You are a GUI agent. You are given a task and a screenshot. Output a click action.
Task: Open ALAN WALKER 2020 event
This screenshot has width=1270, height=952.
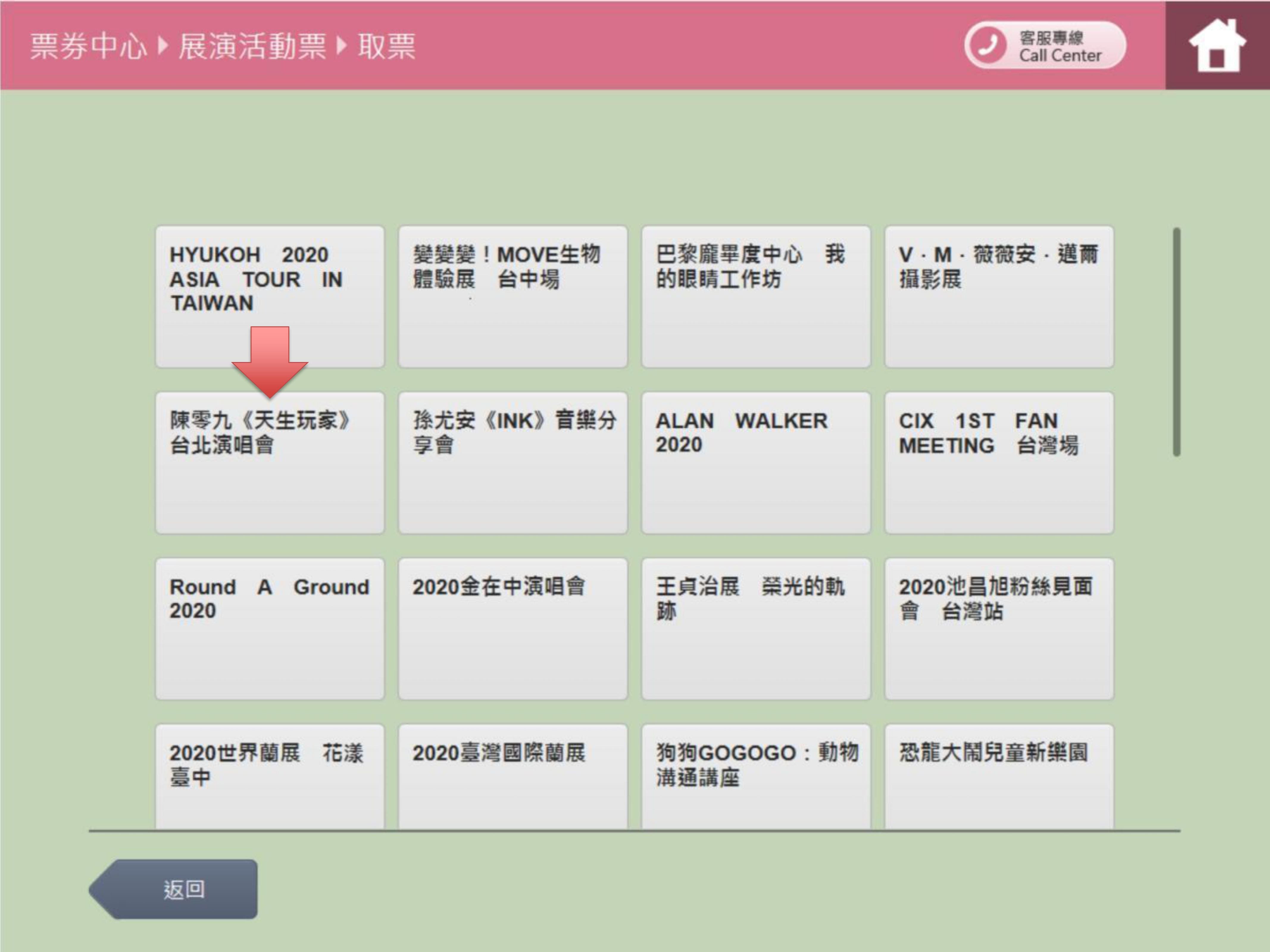click(x=756, y=463)
